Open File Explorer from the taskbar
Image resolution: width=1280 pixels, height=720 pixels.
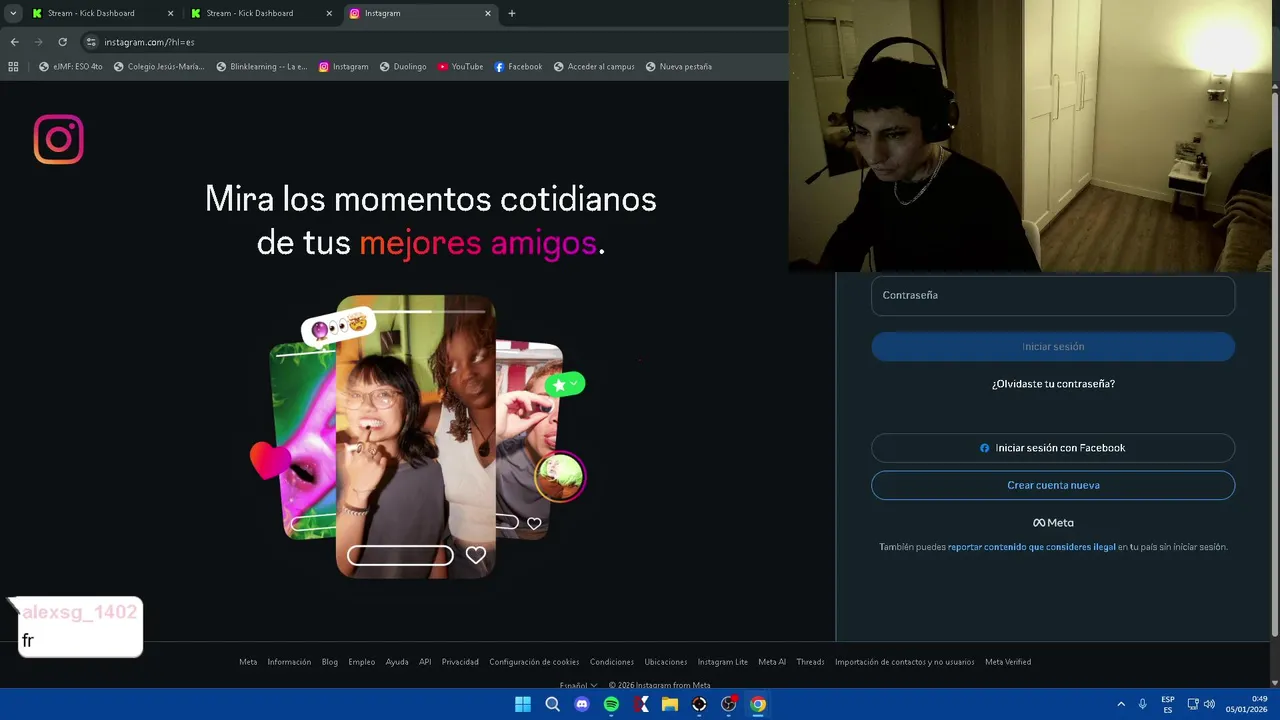click(670, 704)
